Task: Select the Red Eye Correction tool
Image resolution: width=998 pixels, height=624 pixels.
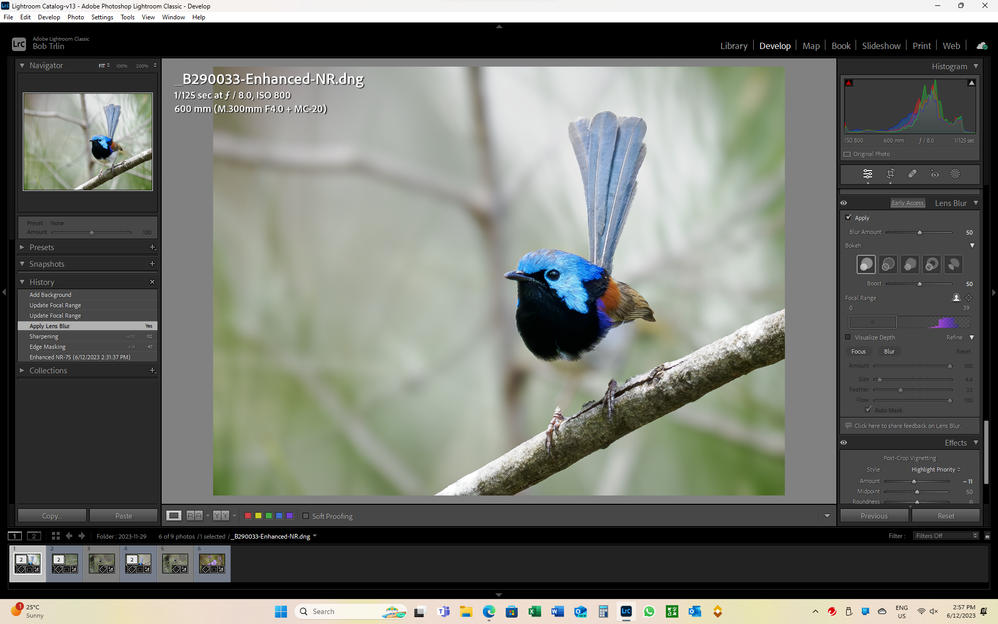Action: (935, 174)
